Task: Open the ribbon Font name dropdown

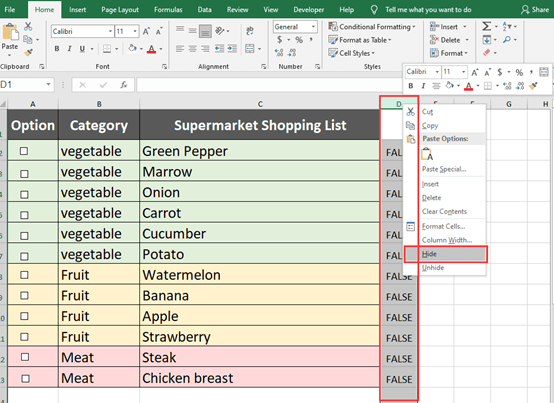Action: pyautogui.click(x=110, y=31)
